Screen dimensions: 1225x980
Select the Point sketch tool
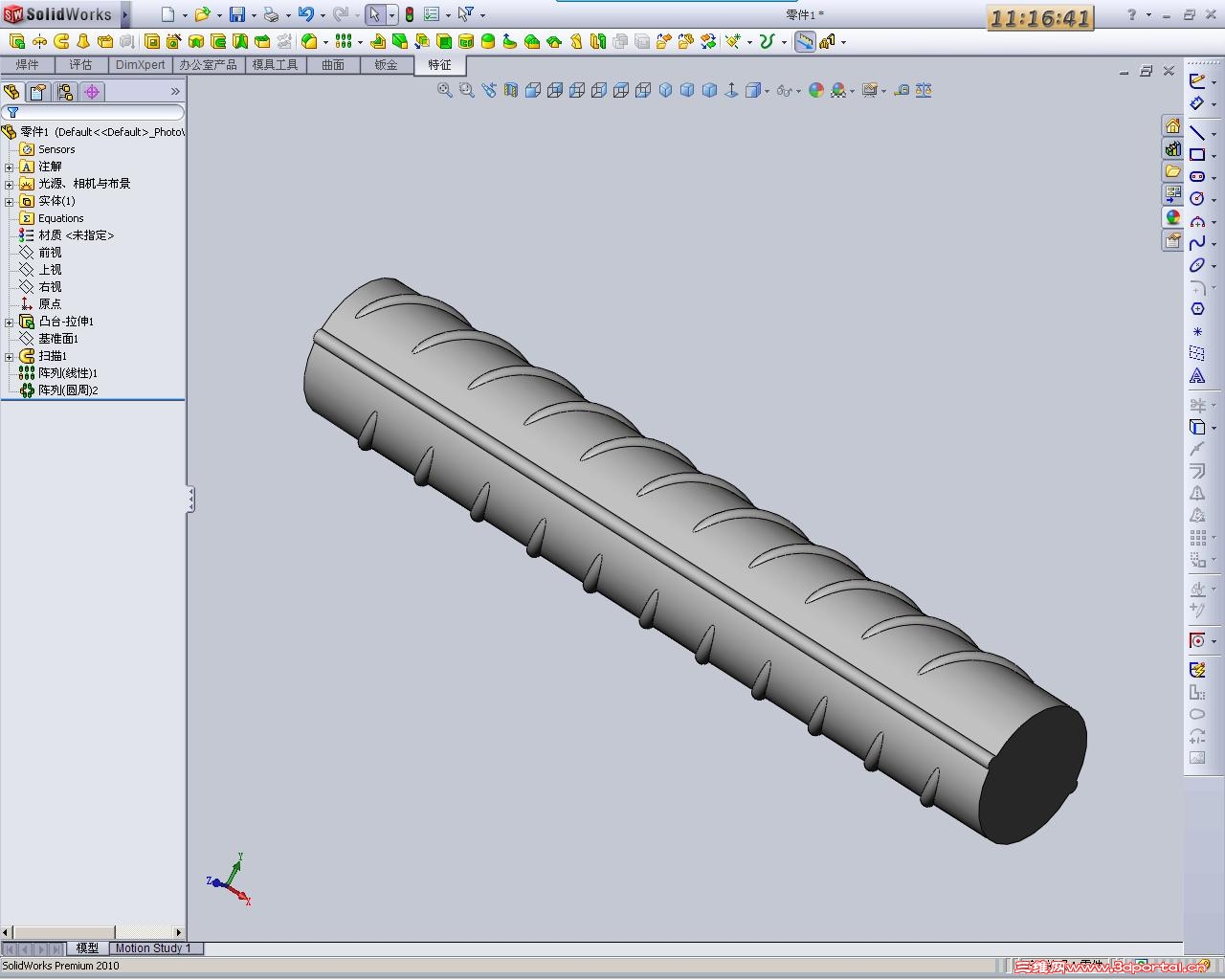pos(1197,331)
